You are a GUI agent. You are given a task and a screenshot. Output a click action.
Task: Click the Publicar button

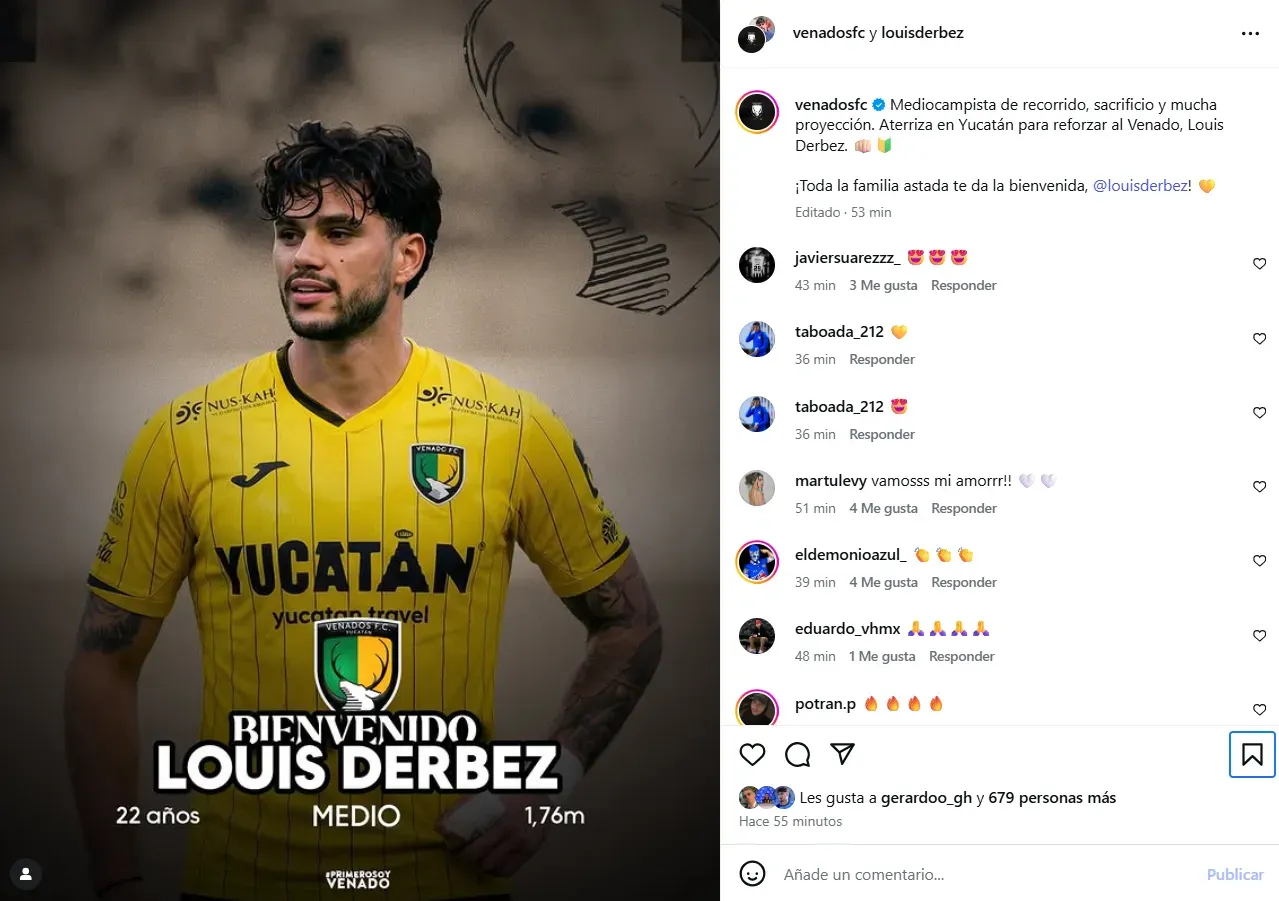coord(1235,874)
